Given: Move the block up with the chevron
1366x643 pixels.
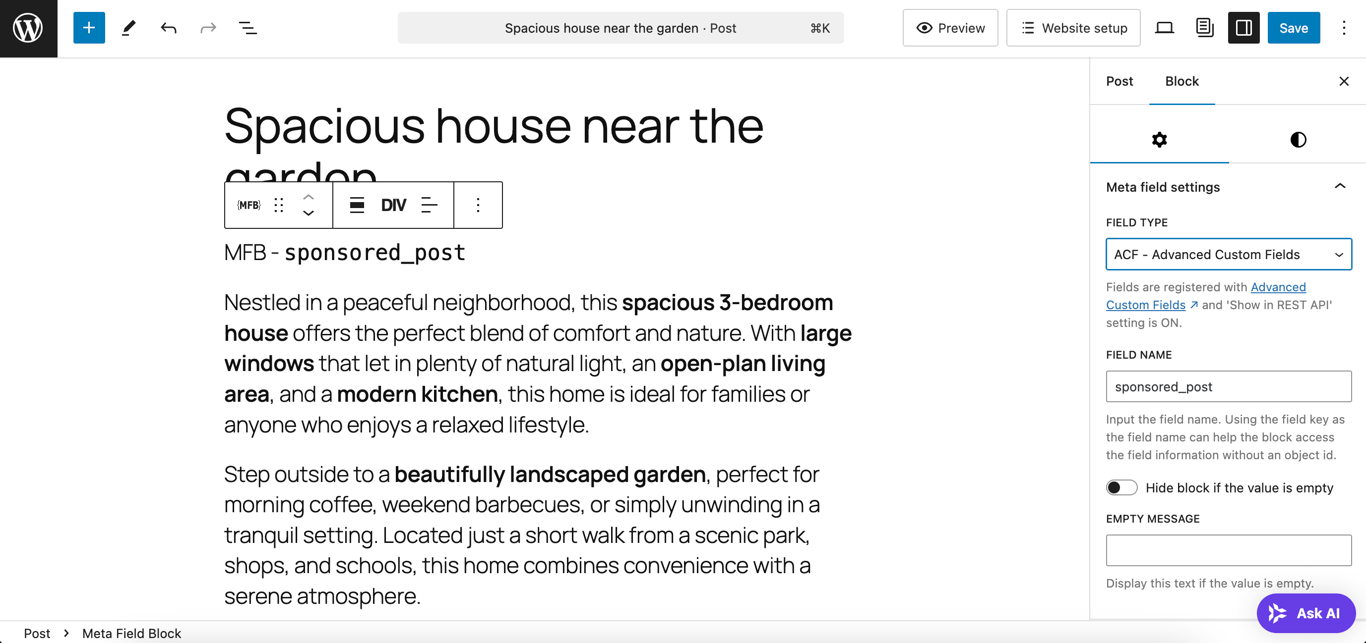Looking at the screenshot, I should click(x=308, y=196).
